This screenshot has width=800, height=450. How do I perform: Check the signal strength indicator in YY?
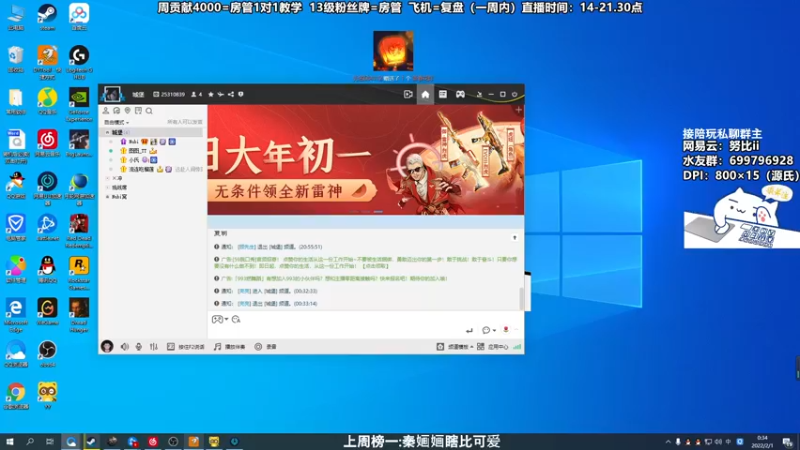pyautogui.click(x=517, y=346)
